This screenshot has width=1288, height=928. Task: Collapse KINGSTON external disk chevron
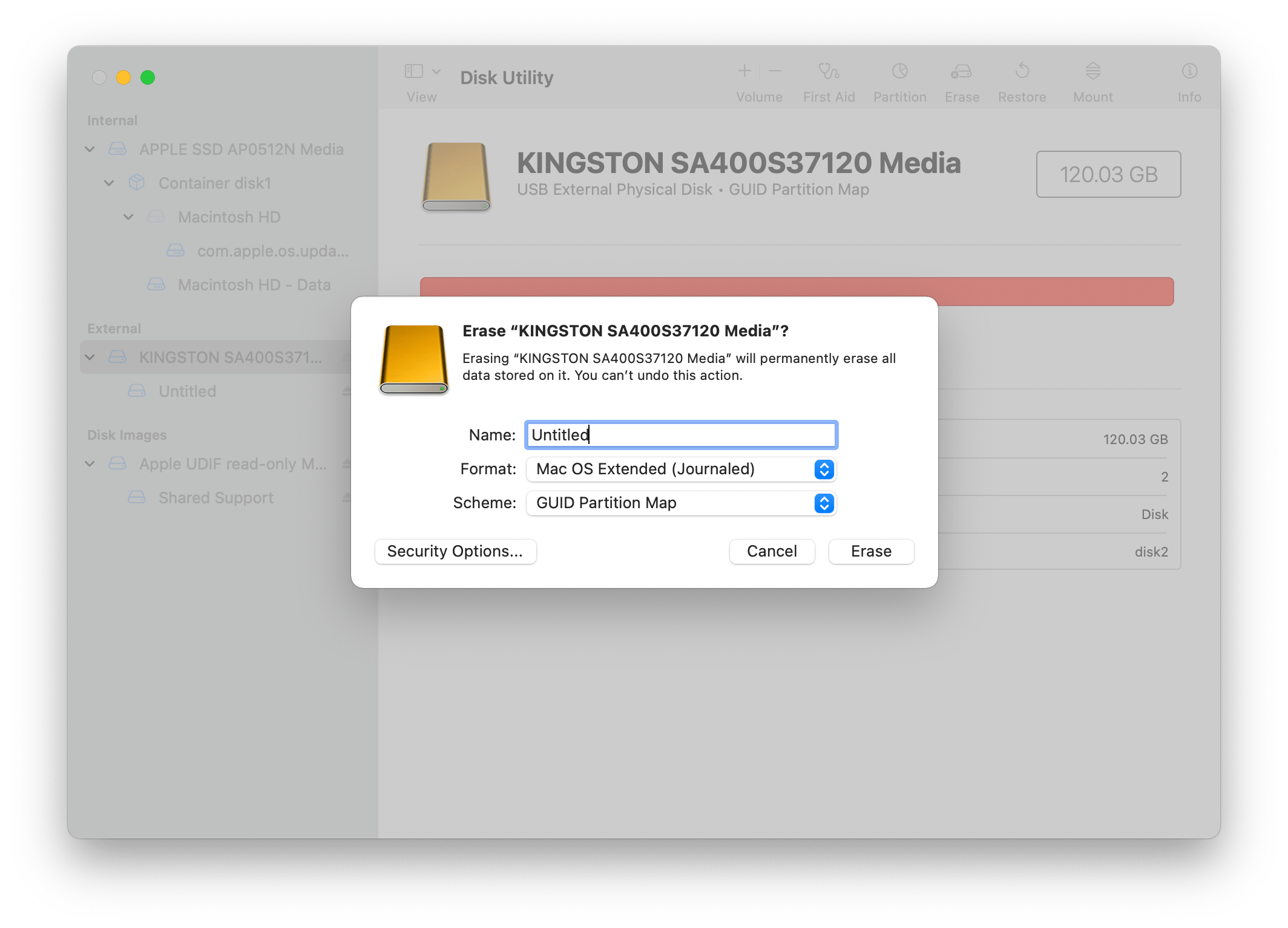tap(90, 358)
